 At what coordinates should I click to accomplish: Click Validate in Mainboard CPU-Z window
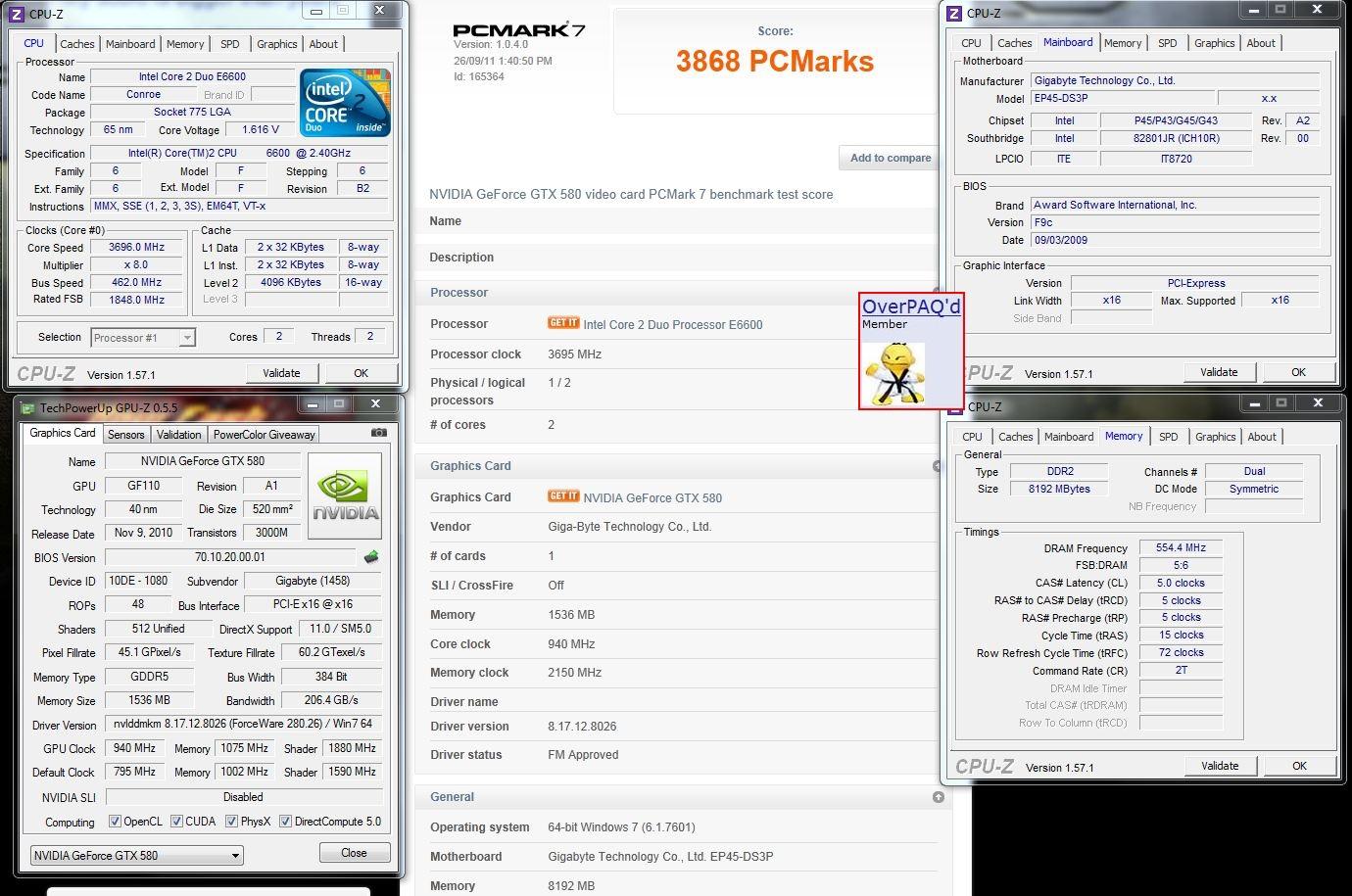1219,372
